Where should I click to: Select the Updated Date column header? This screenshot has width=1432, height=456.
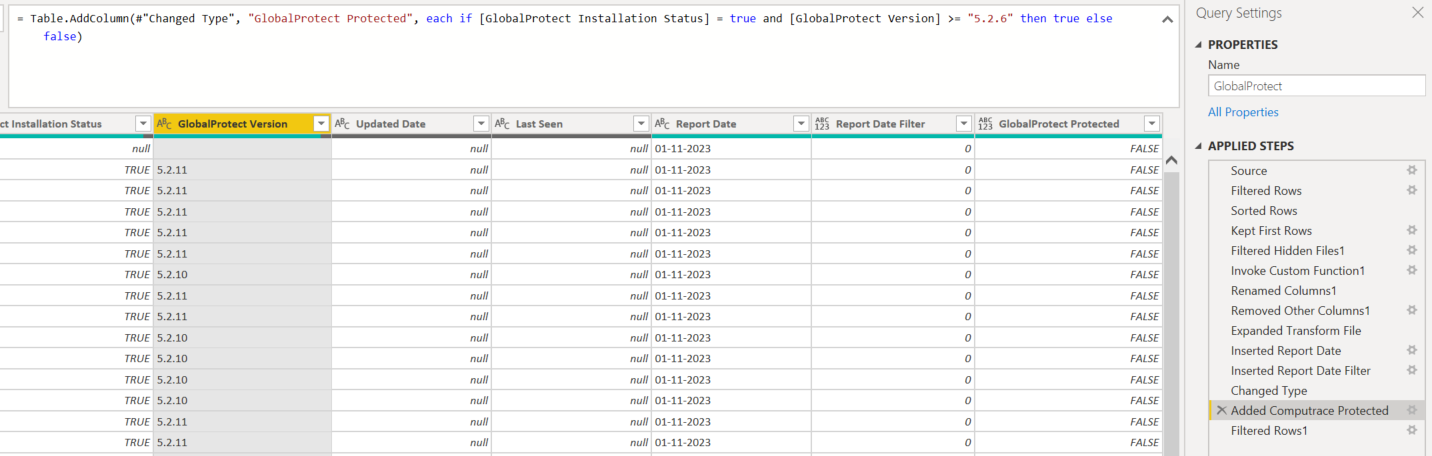(x=411, y=124)
